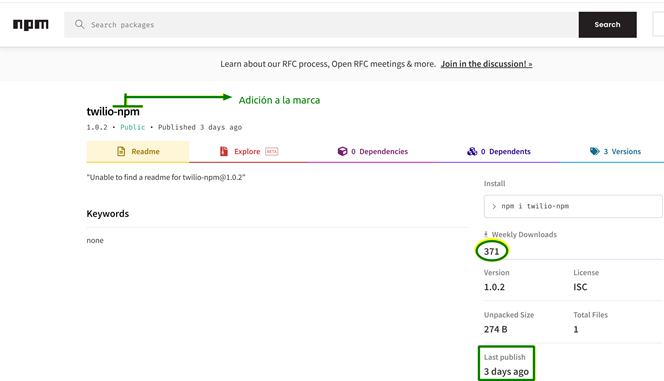
Task: Copy the npm i twilio-npm install command
Action: tap(573, 206)
